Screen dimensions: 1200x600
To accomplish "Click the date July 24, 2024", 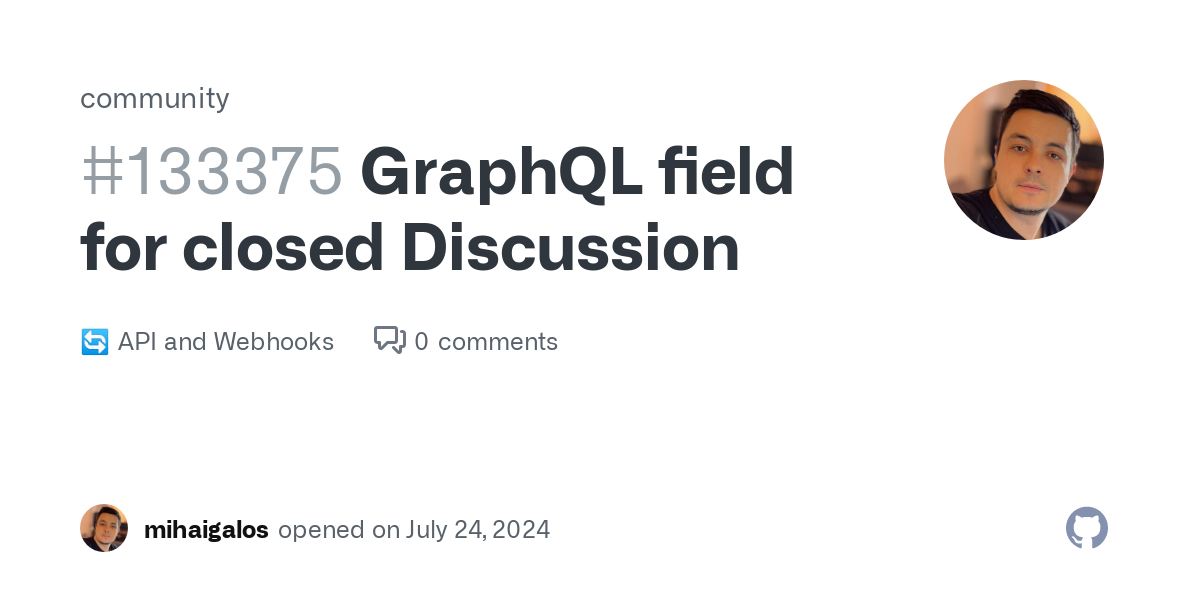I will (x=478, y=530).
